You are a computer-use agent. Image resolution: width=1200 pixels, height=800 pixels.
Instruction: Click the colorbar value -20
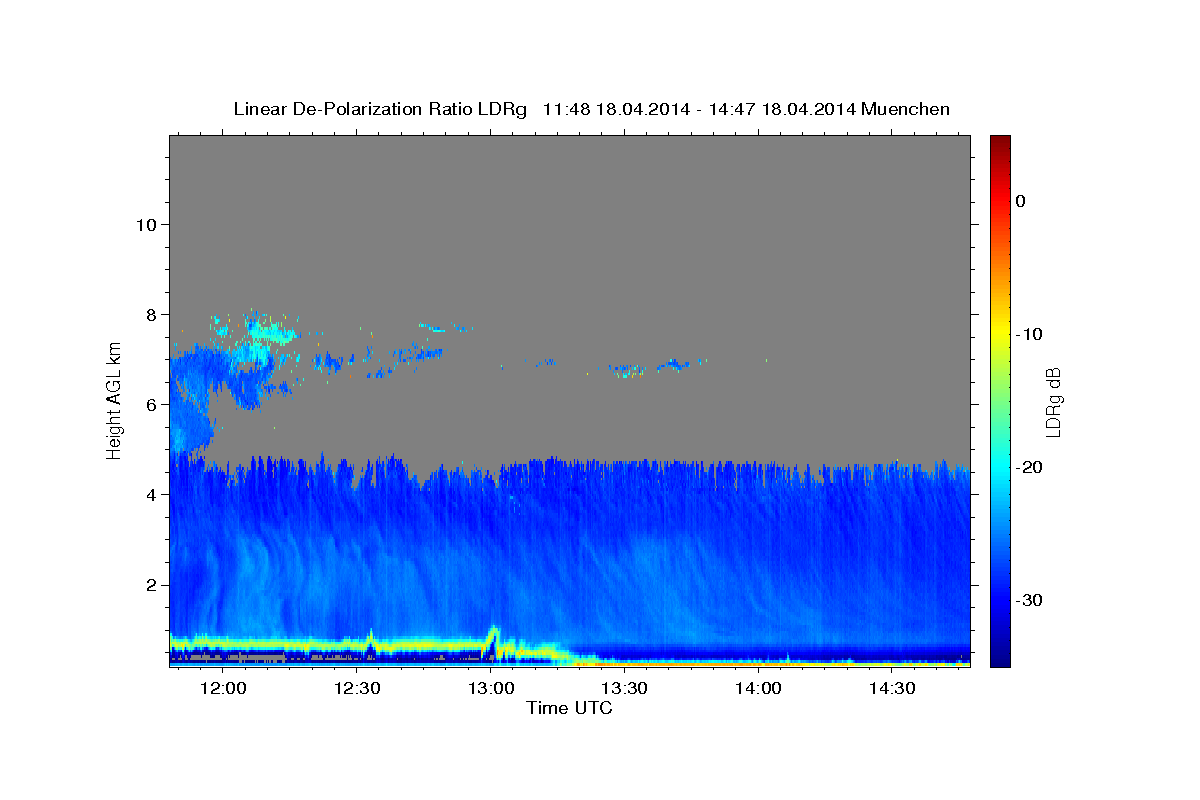pos(1029,467)
